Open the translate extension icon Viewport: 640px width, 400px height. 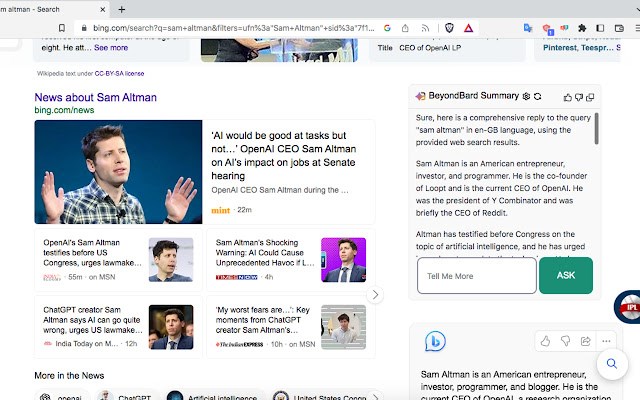point(528,28)
